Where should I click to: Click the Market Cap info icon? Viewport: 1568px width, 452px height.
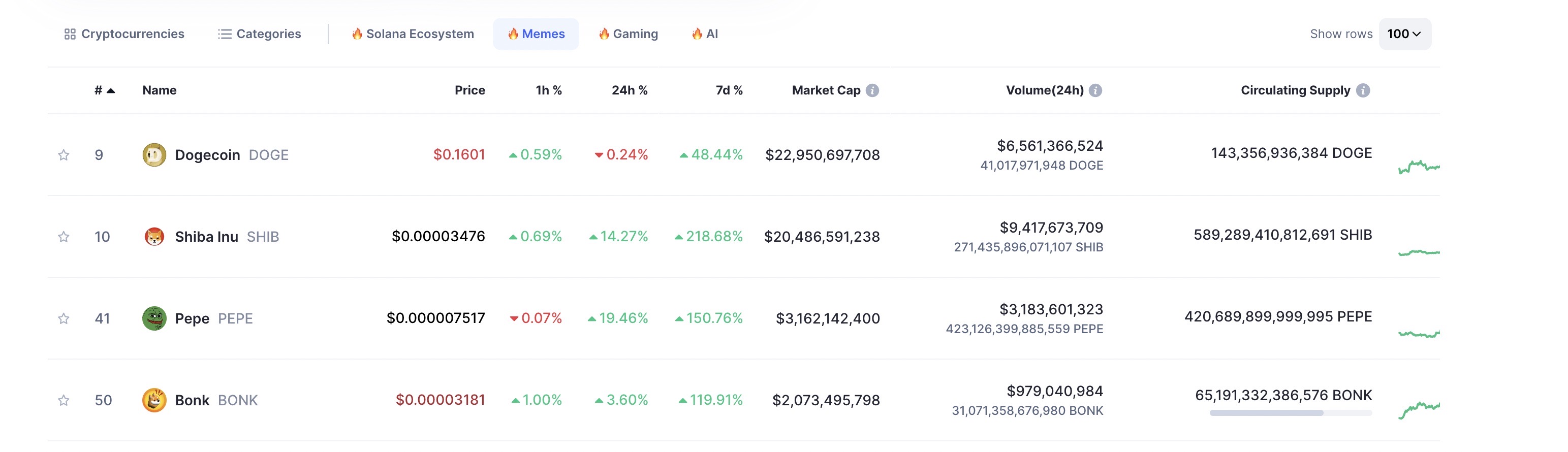pos(872,90)
